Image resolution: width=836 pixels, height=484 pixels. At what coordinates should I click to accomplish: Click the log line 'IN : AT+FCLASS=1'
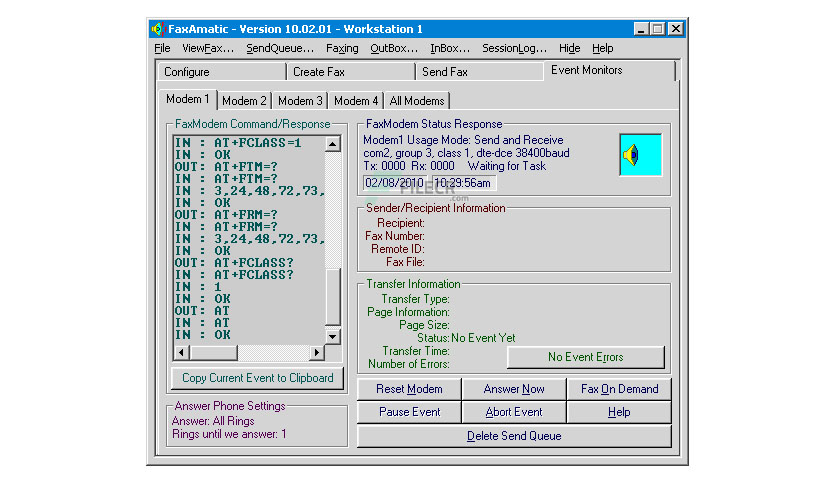pos(238,143)
